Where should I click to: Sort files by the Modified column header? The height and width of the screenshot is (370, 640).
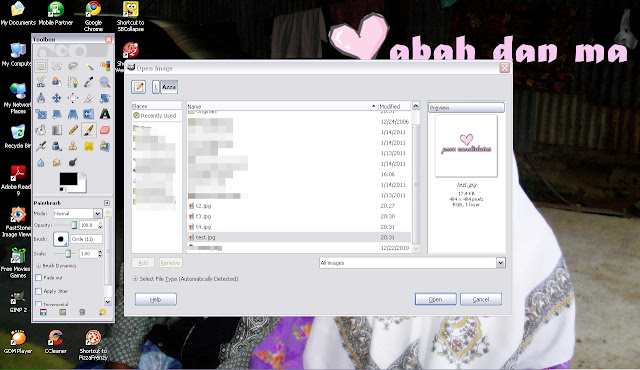pos(394,106)
